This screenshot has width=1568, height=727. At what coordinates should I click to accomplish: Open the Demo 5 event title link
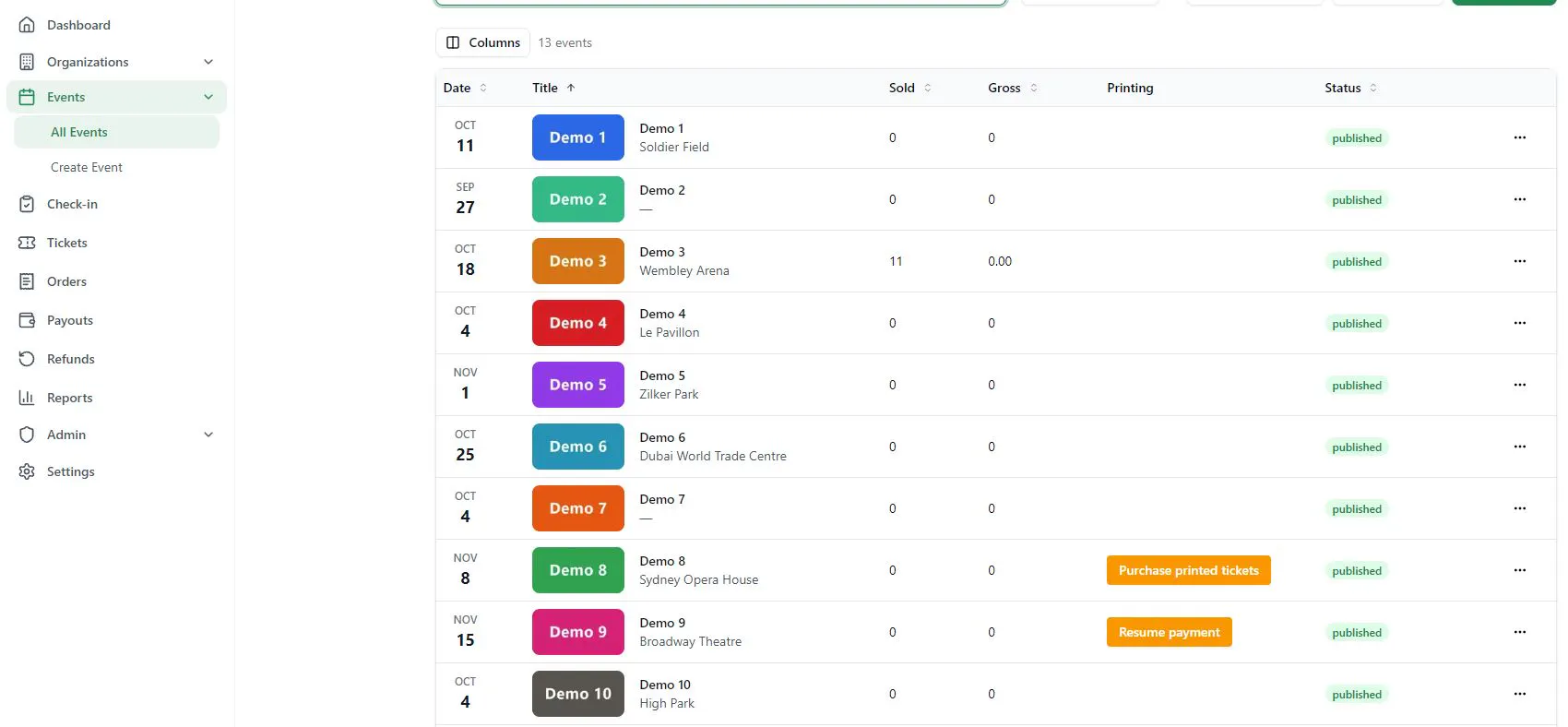(x=662, y=375)
